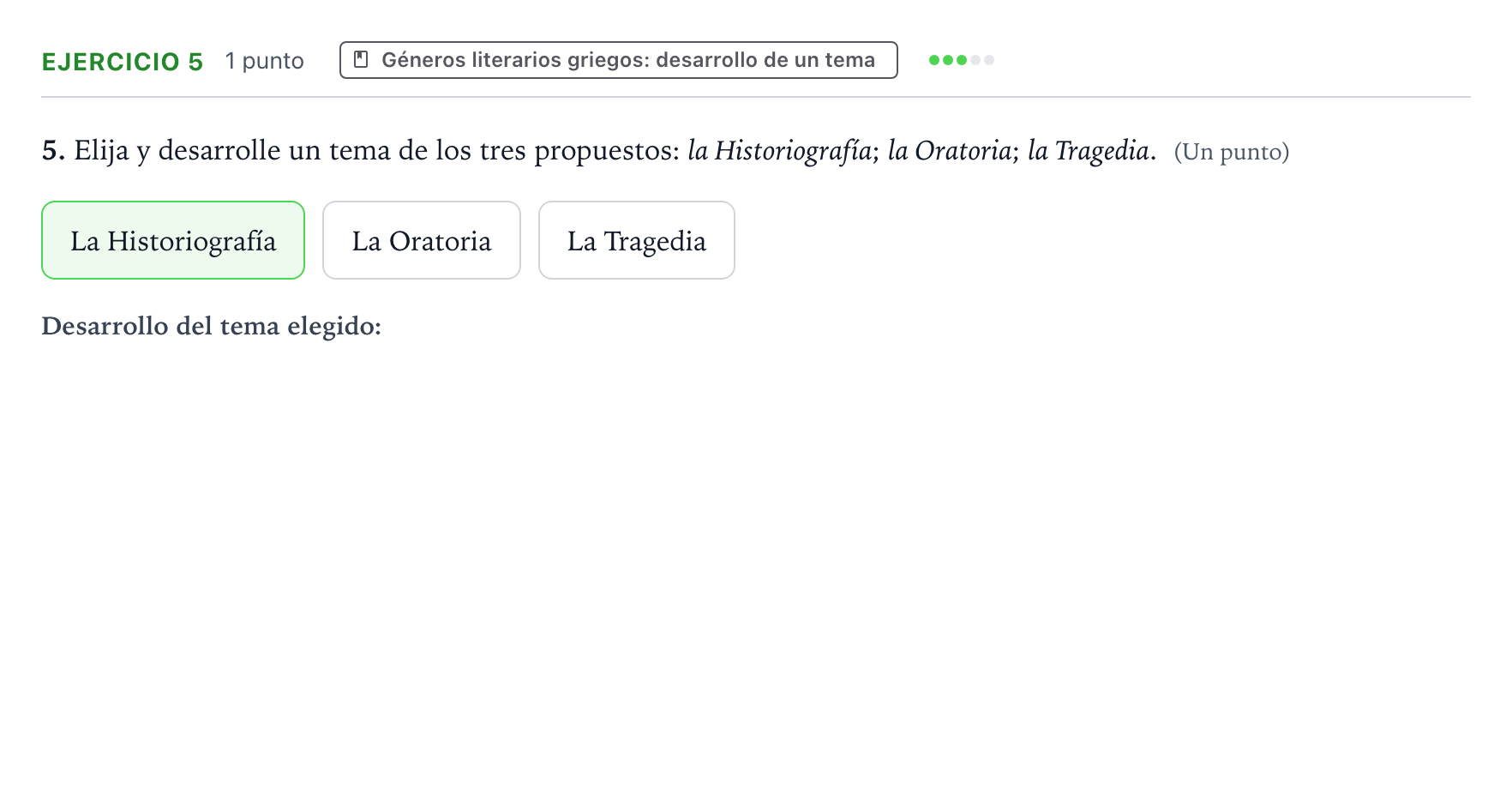Click the Géneros literarios griegos tag
Screen dimensions: 1512x801
click(x=618, y=60)
